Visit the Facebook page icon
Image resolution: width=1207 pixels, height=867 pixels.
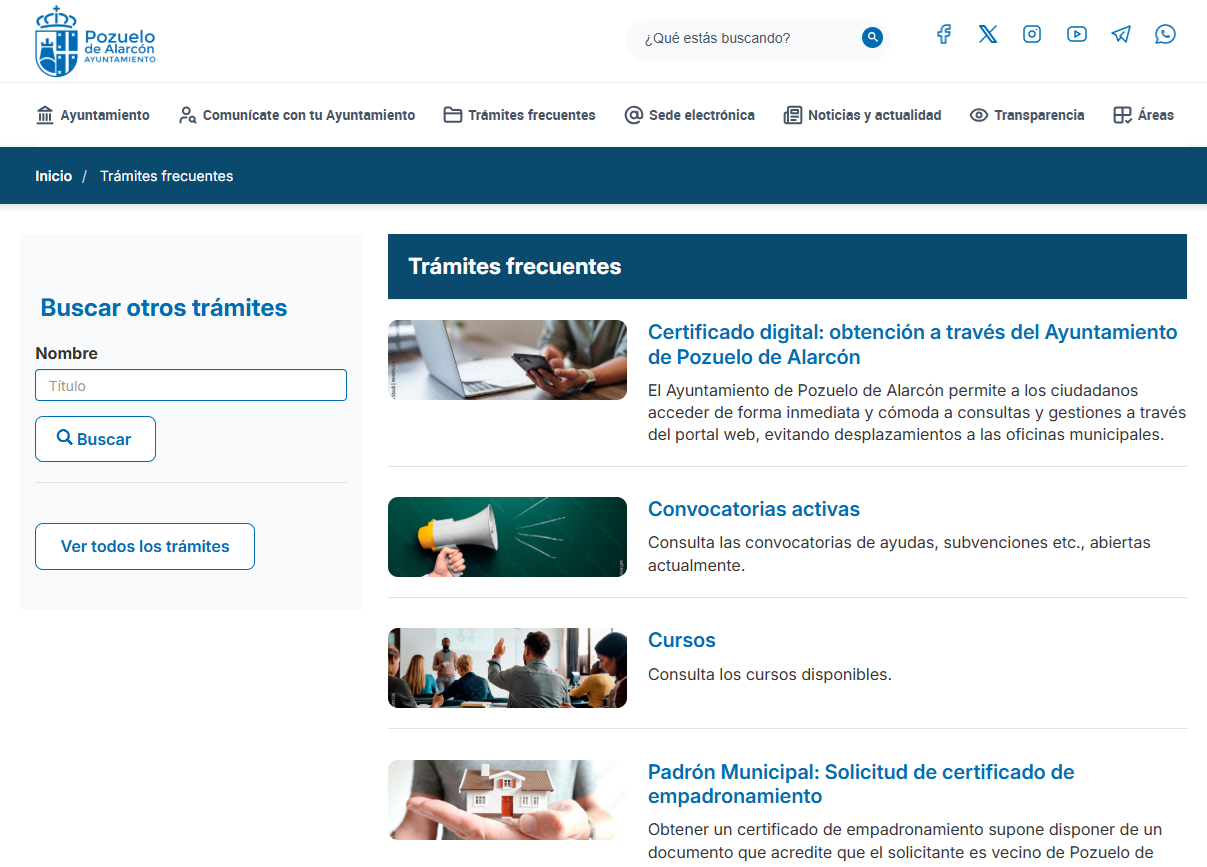pyautogui.click(x=943, y=35)
